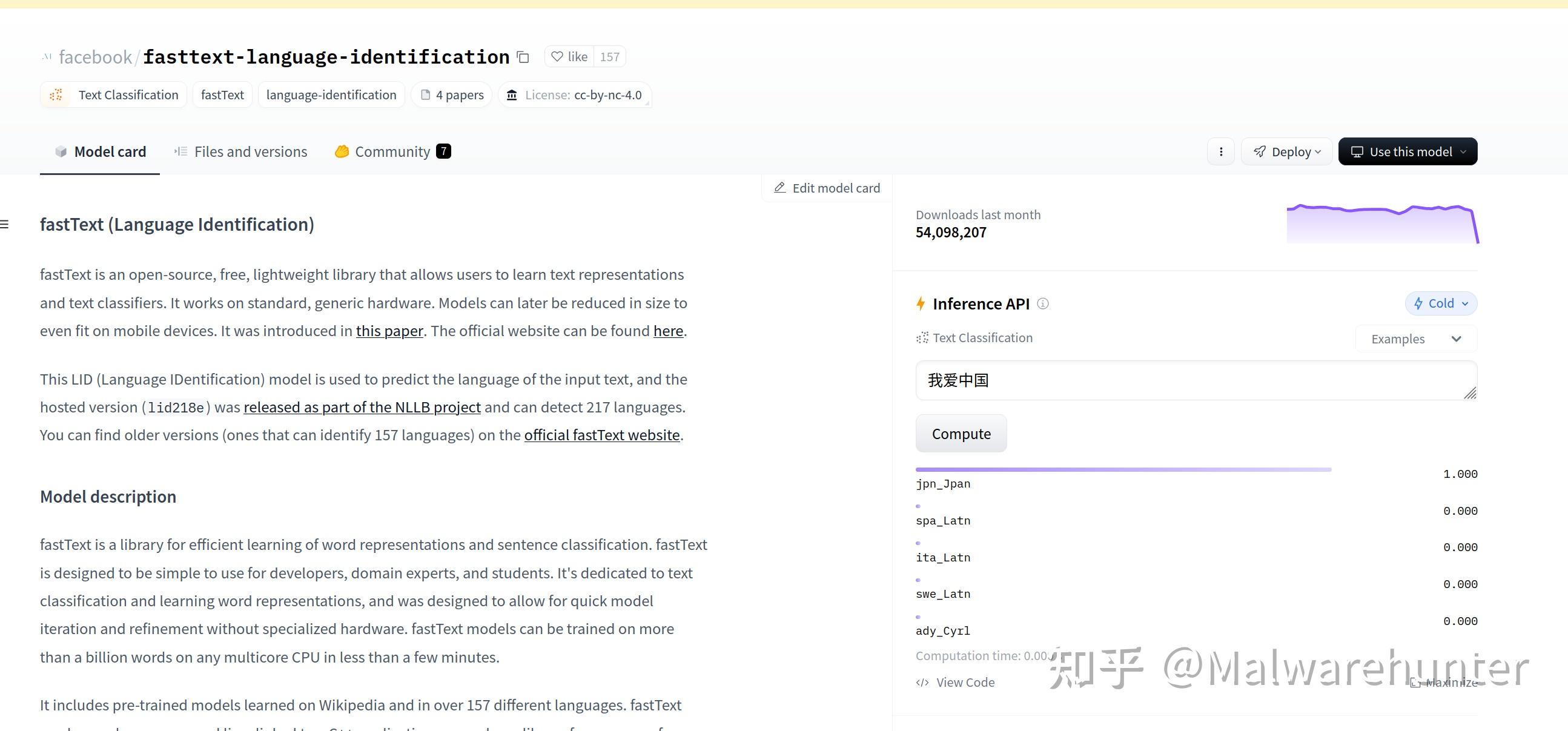Open the three-dot overflow menu
This screenshot has width=1568, height=731.
tap(1220, 151)
